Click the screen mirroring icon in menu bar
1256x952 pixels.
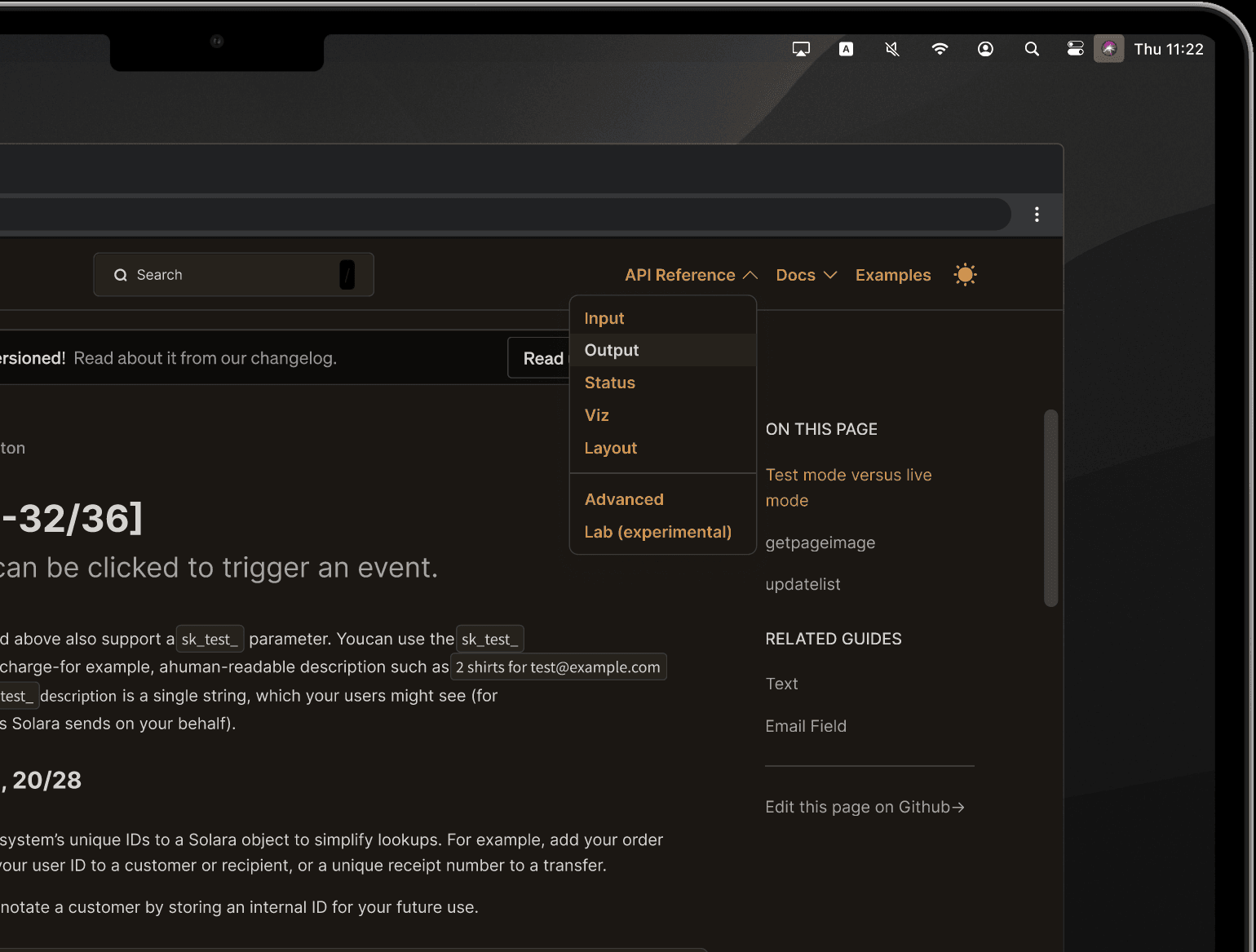point(801,49)
